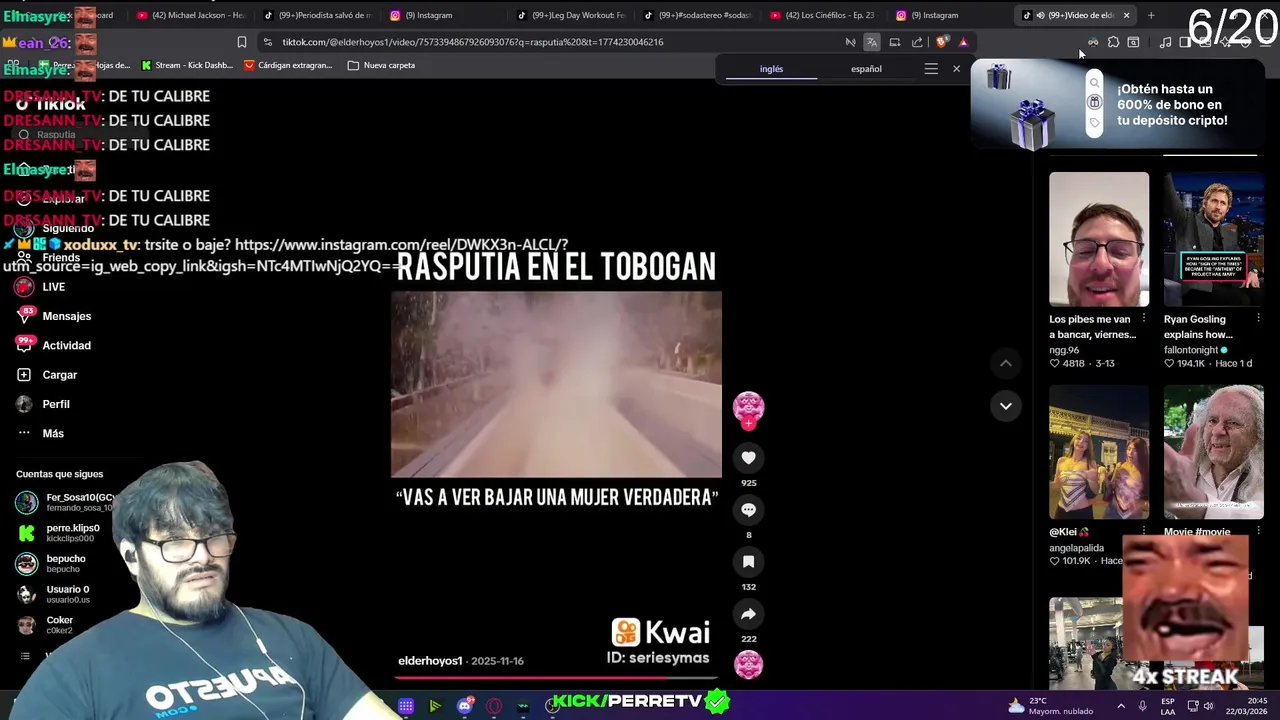This screenshot has height=720, width=1280.
Task: Switch to the Michael Jackson YouTube tab
Action: [x=189, y=15]
